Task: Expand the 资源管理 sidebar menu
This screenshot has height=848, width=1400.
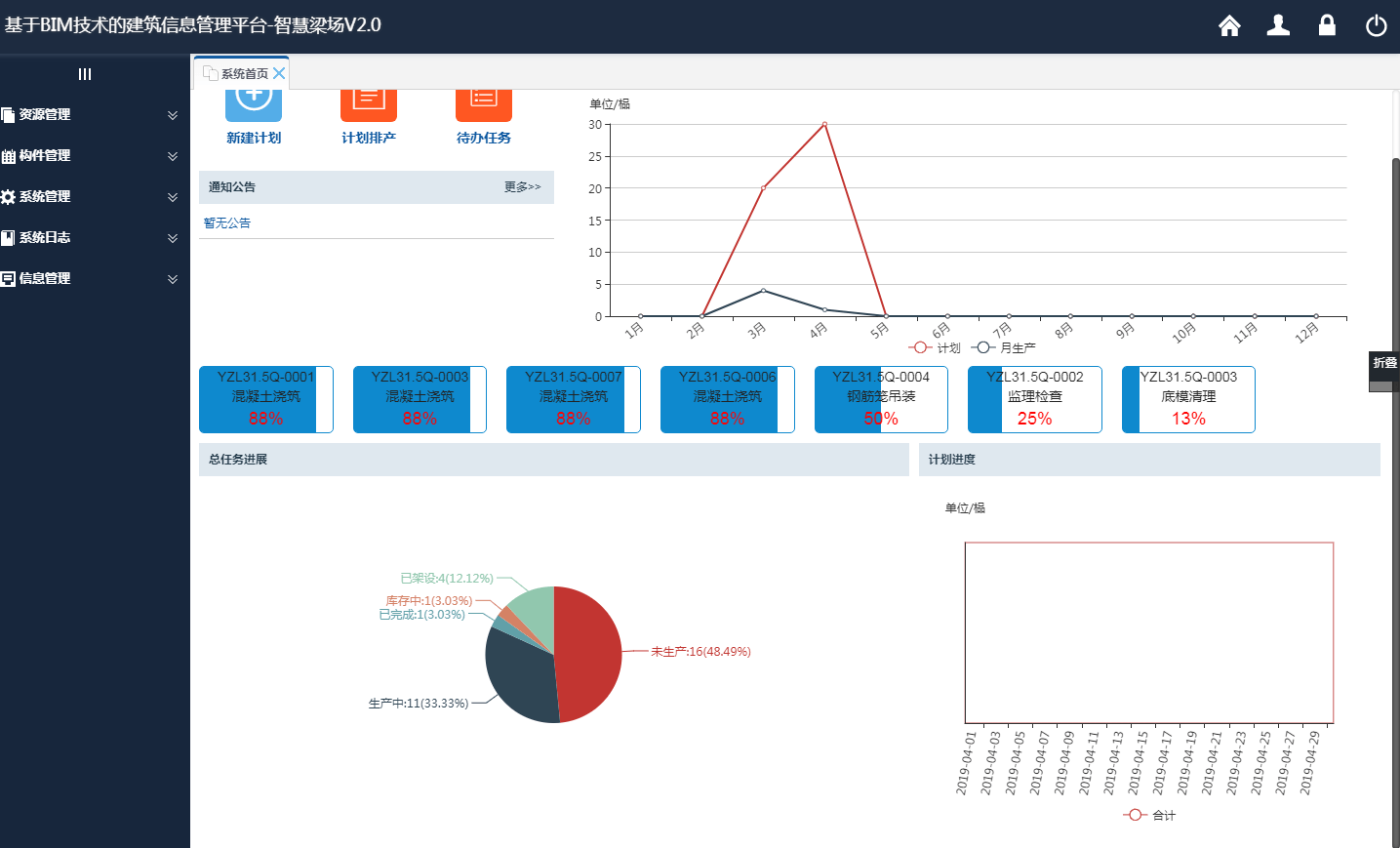Action: [88, 115]
